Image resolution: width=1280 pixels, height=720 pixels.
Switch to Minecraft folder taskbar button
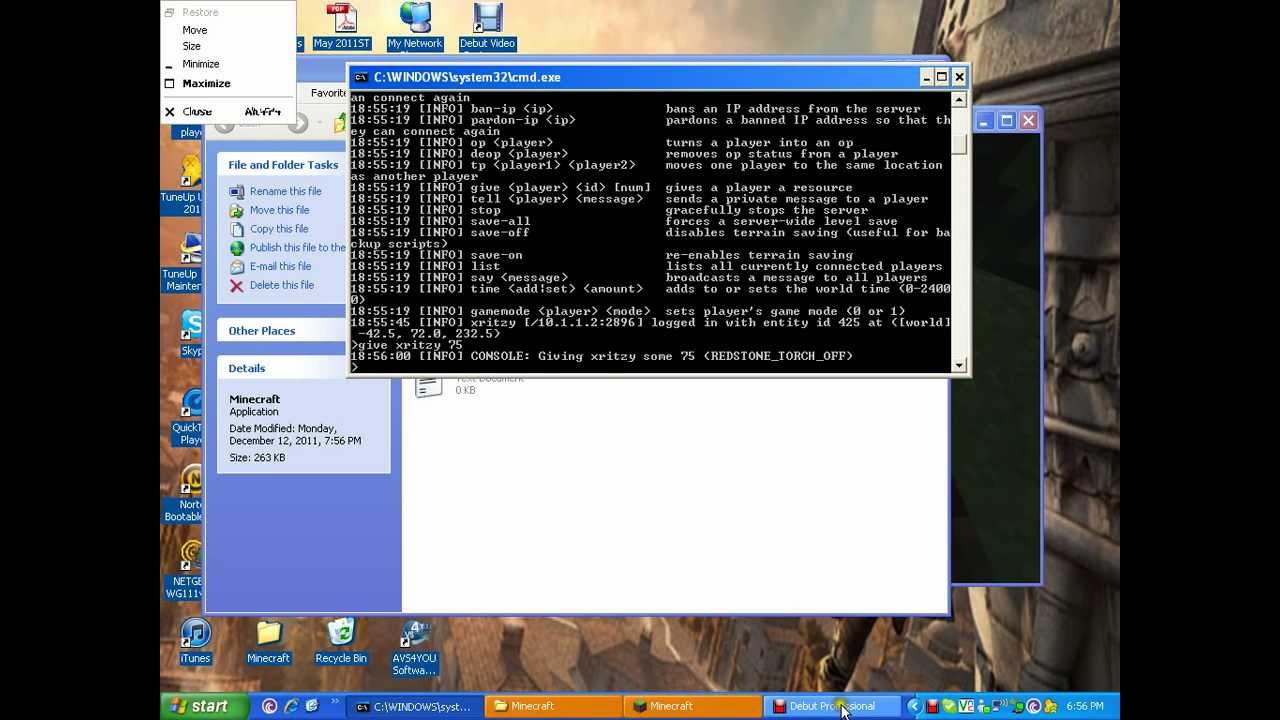click(553, 706)
